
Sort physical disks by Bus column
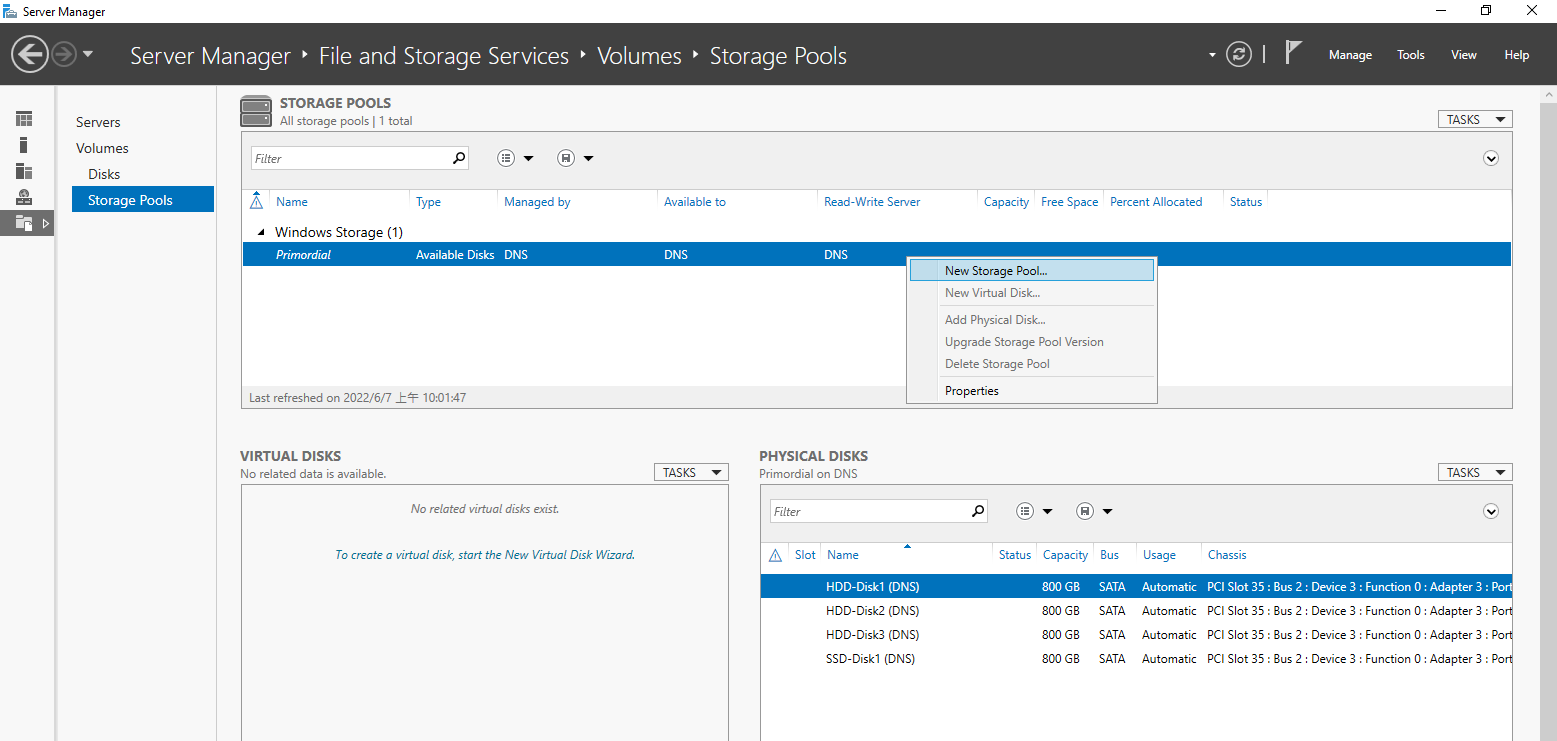point(1109,555)
